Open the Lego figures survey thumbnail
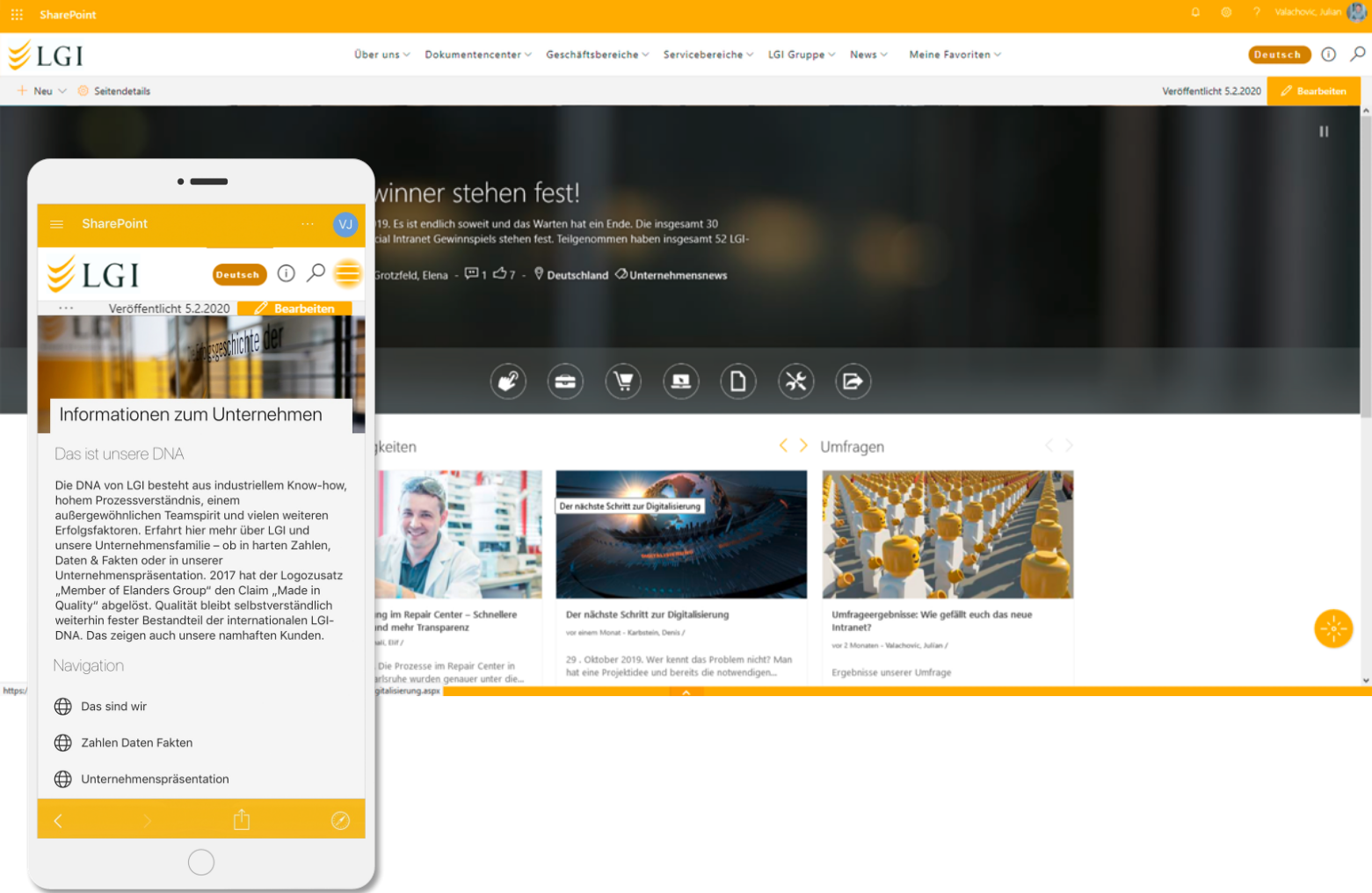Viewport: 1372px width, 893px height. [947, 534]
